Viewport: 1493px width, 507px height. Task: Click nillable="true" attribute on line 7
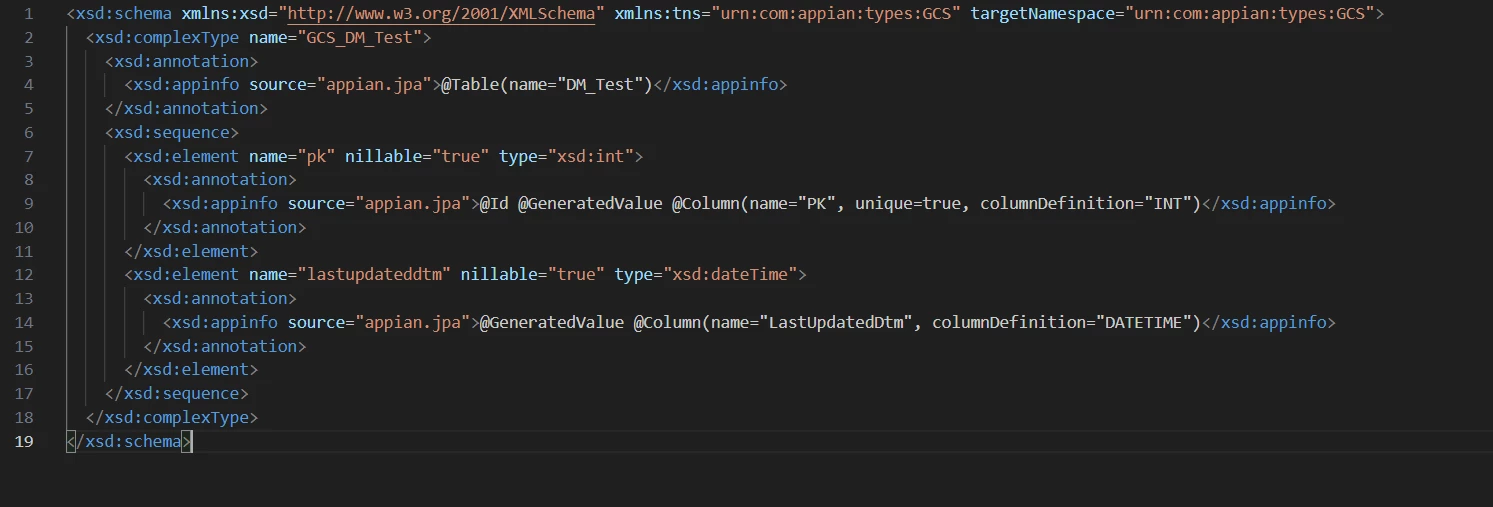[x=417, y=156]
